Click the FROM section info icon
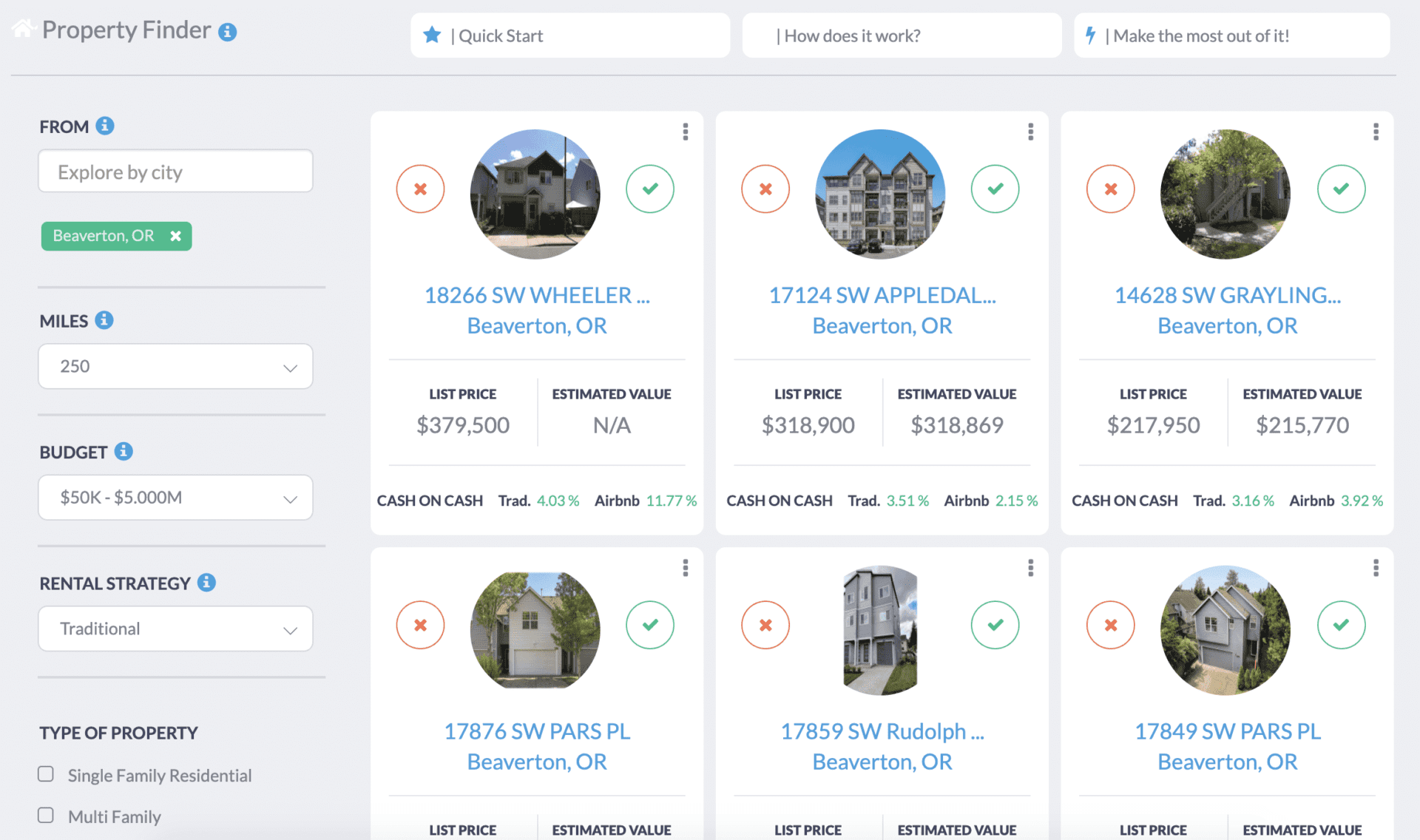The image size is (1420, 840). (105, 126)
